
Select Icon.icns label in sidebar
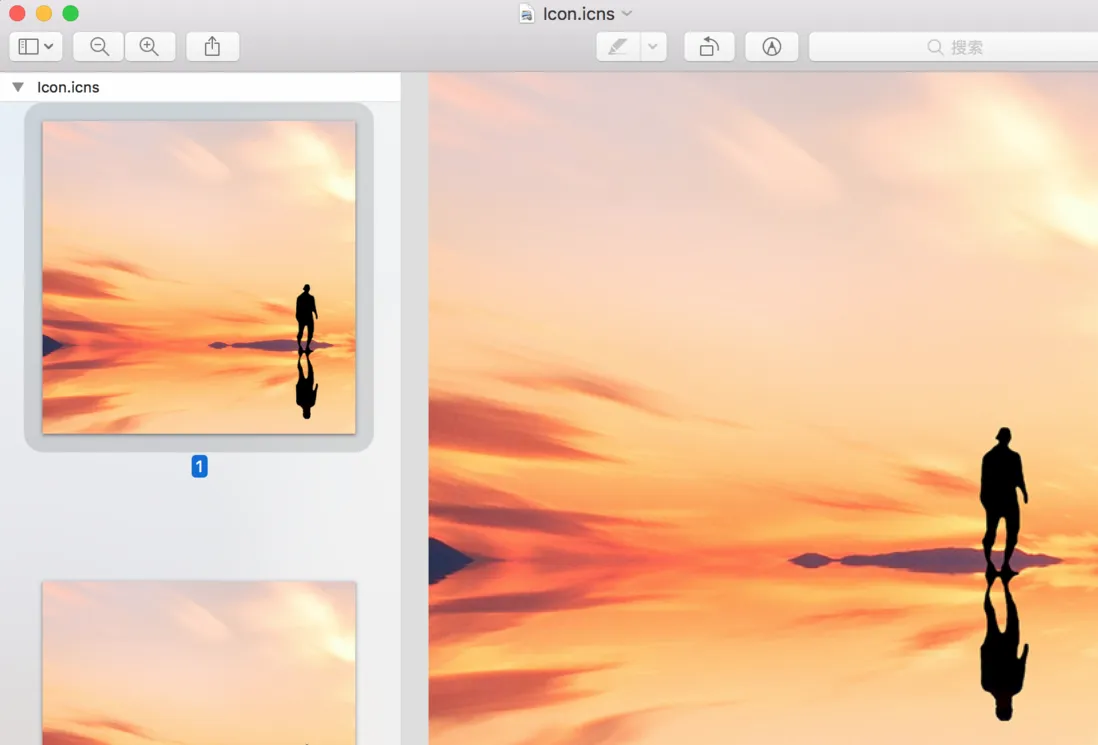tap(68, 87)
